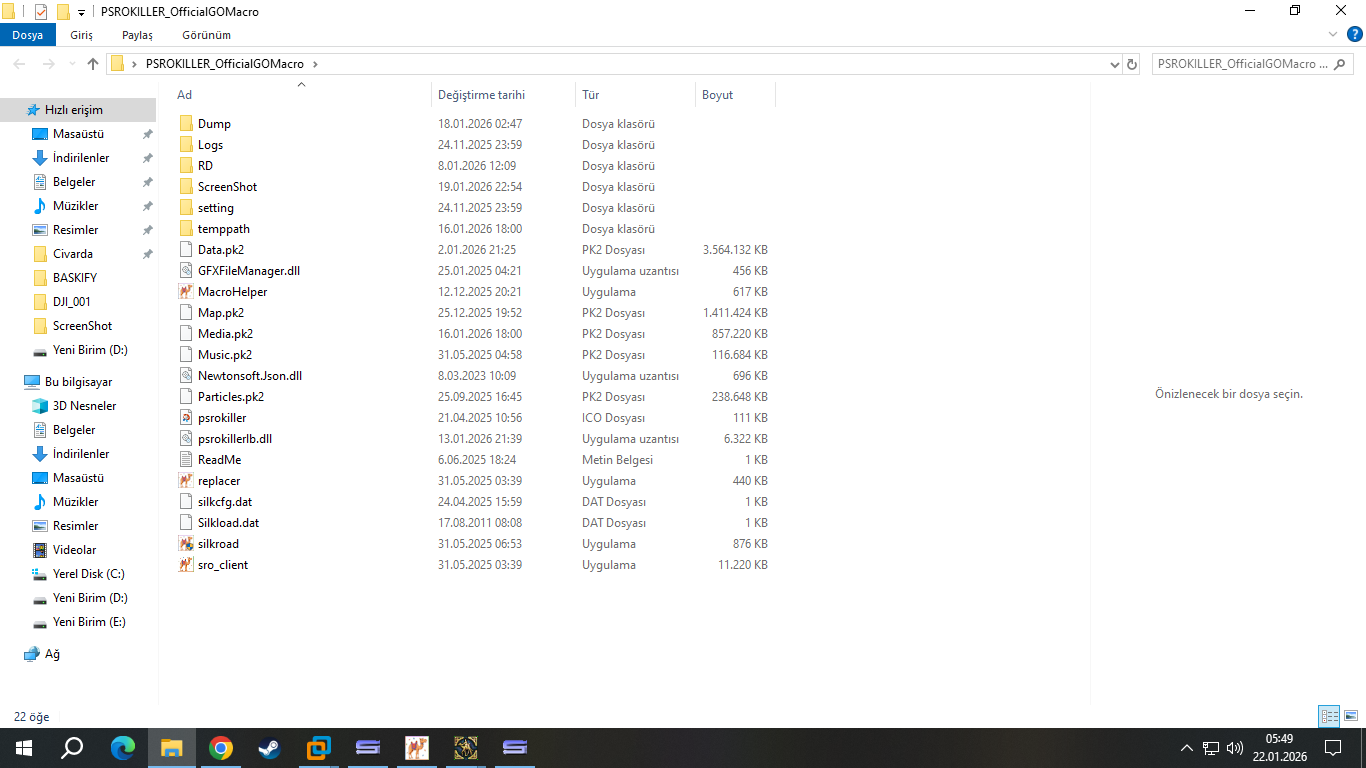Select DJI_001 in the navigation pane
This screenshot has height=768, width=1366.
pyautogui.click(x=72, y=302)
